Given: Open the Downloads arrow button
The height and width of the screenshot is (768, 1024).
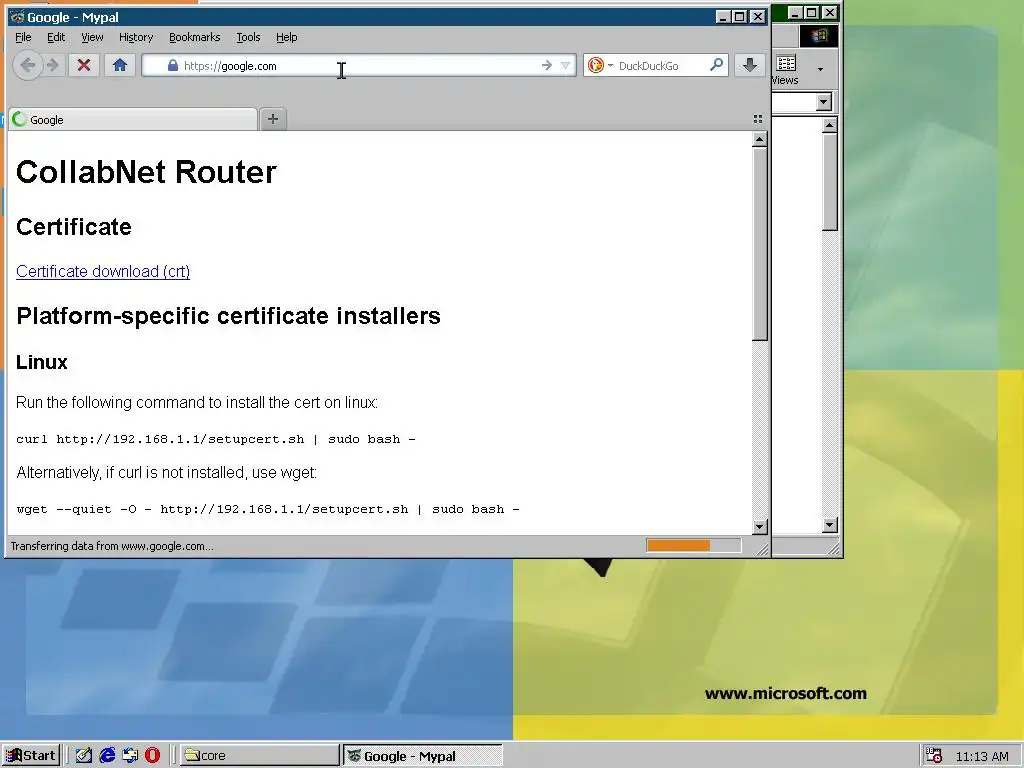Looking at the screenshot, I should (x=750, y=65).
